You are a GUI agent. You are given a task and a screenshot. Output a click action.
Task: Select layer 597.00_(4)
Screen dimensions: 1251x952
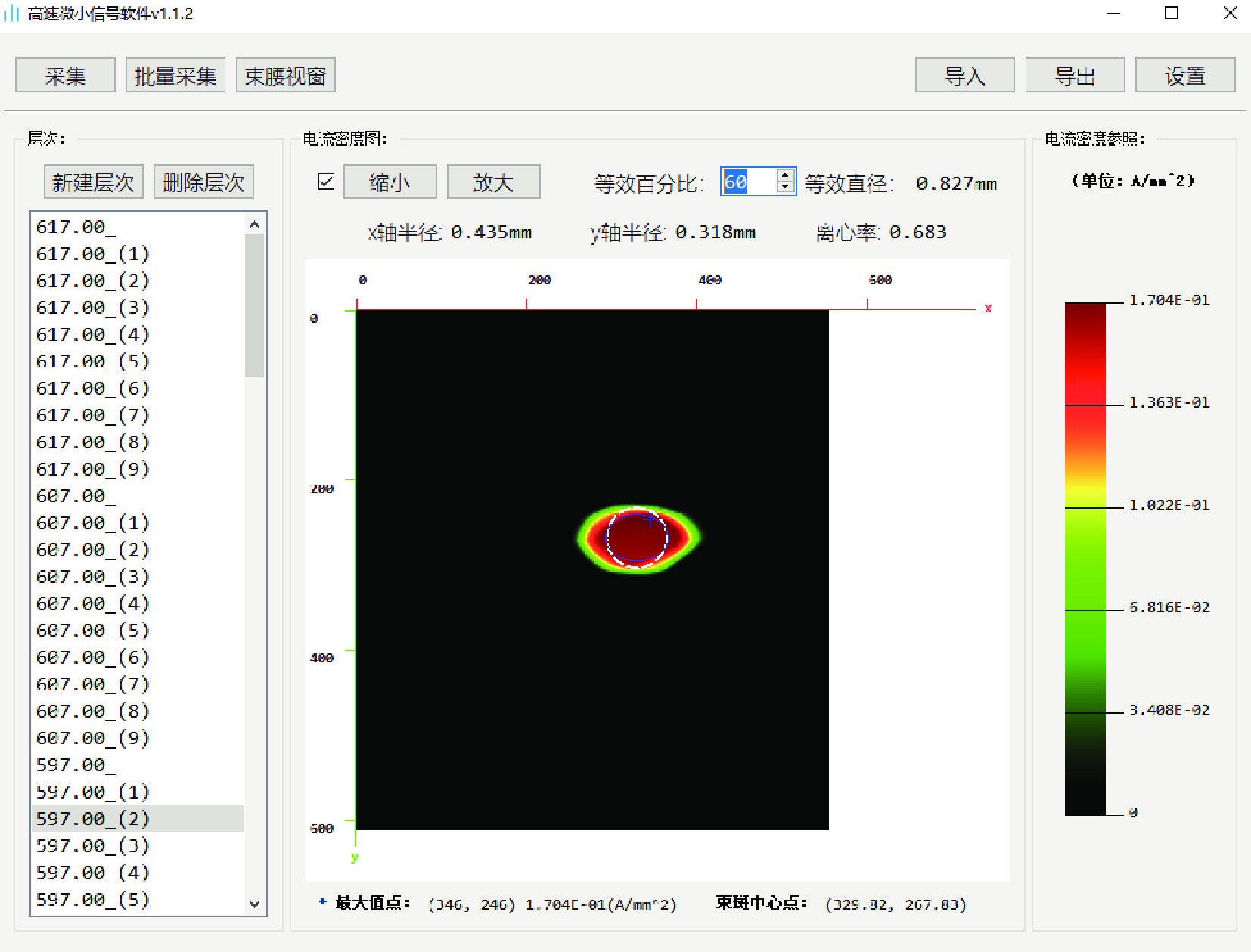(138, 873)
